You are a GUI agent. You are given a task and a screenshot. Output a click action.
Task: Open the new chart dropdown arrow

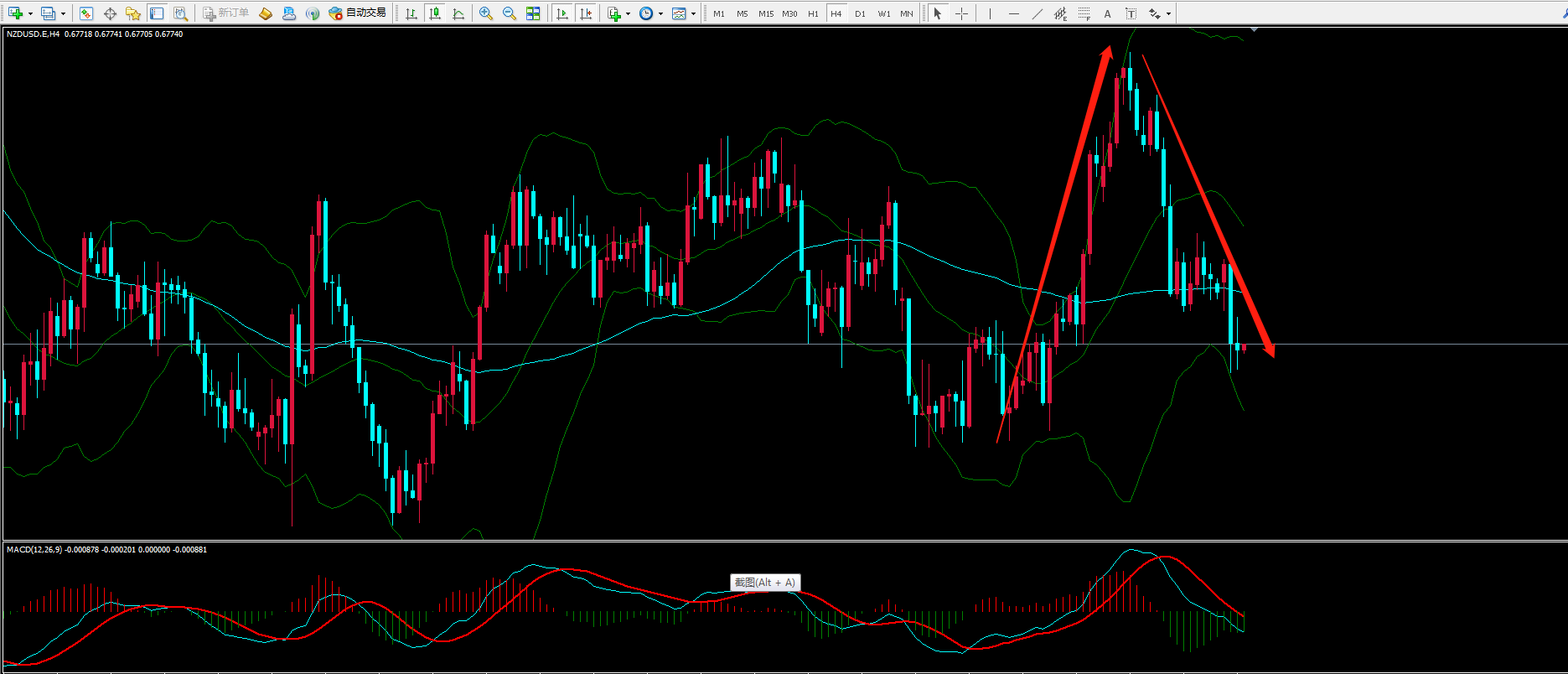30,13
